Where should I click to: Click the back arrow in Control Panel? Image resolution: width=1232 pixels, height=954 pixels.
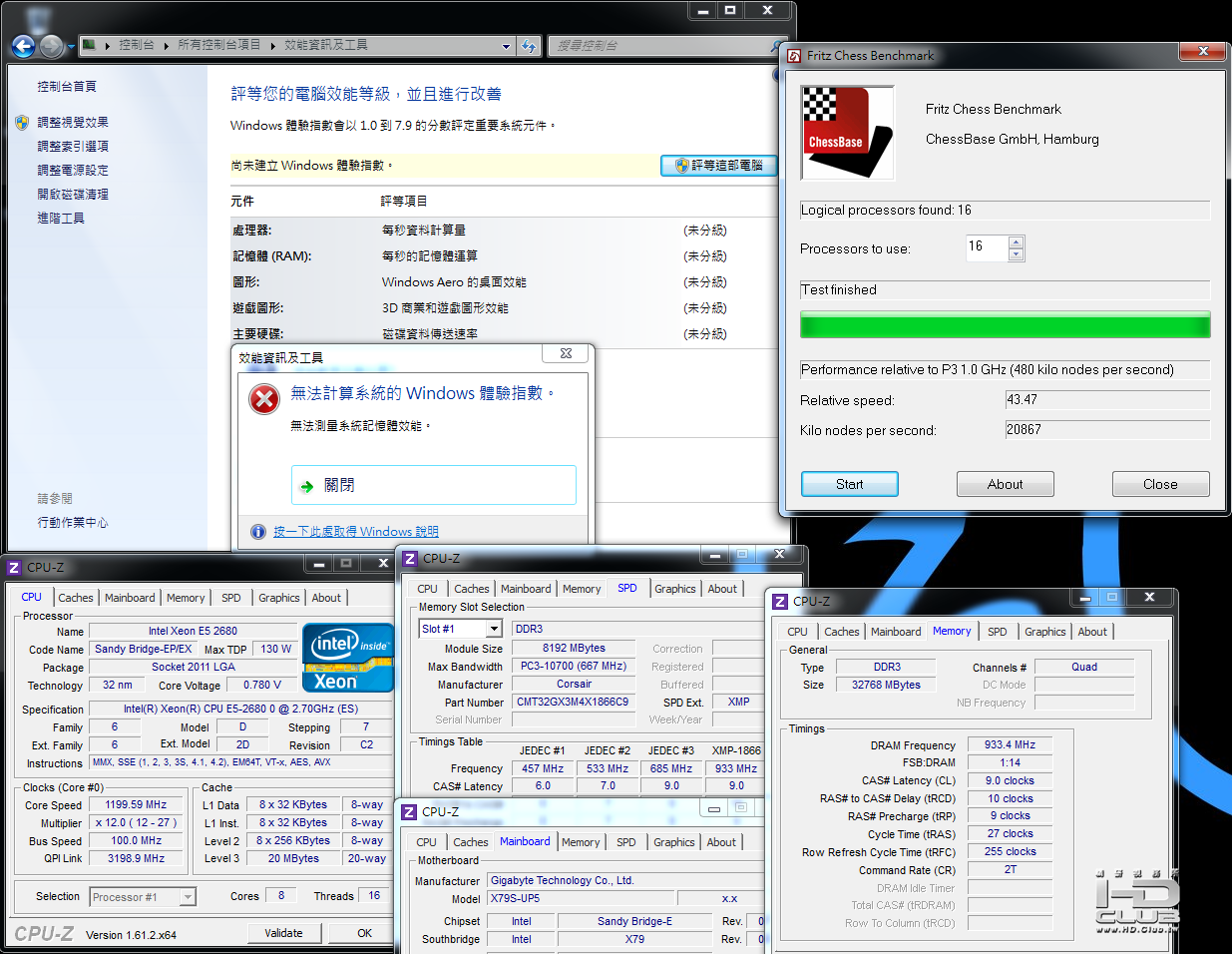pos(23,46)
